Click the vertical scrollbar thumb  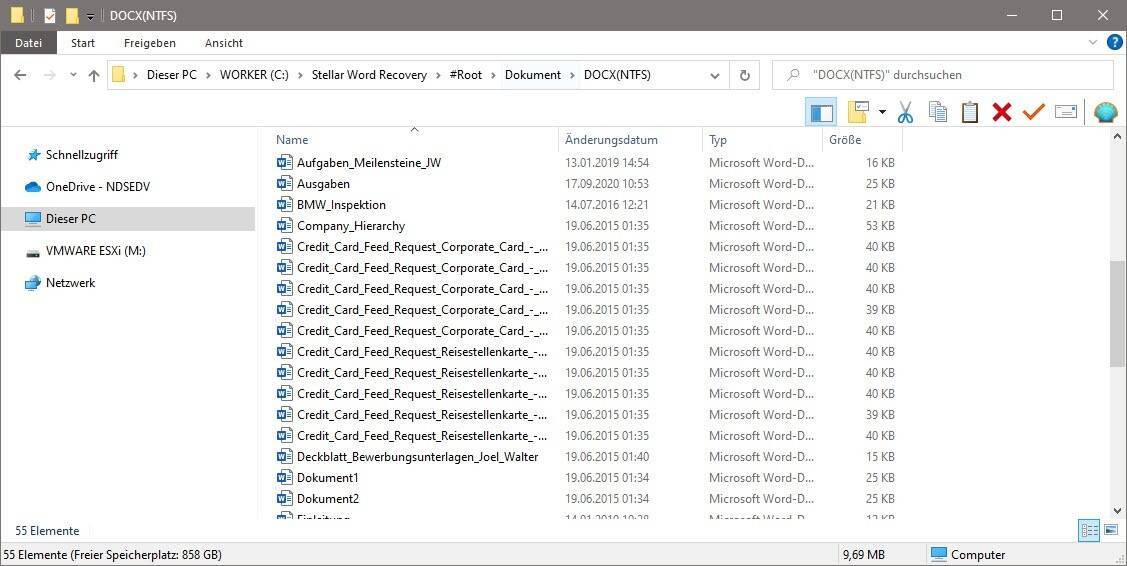[x=1117, y=314]
